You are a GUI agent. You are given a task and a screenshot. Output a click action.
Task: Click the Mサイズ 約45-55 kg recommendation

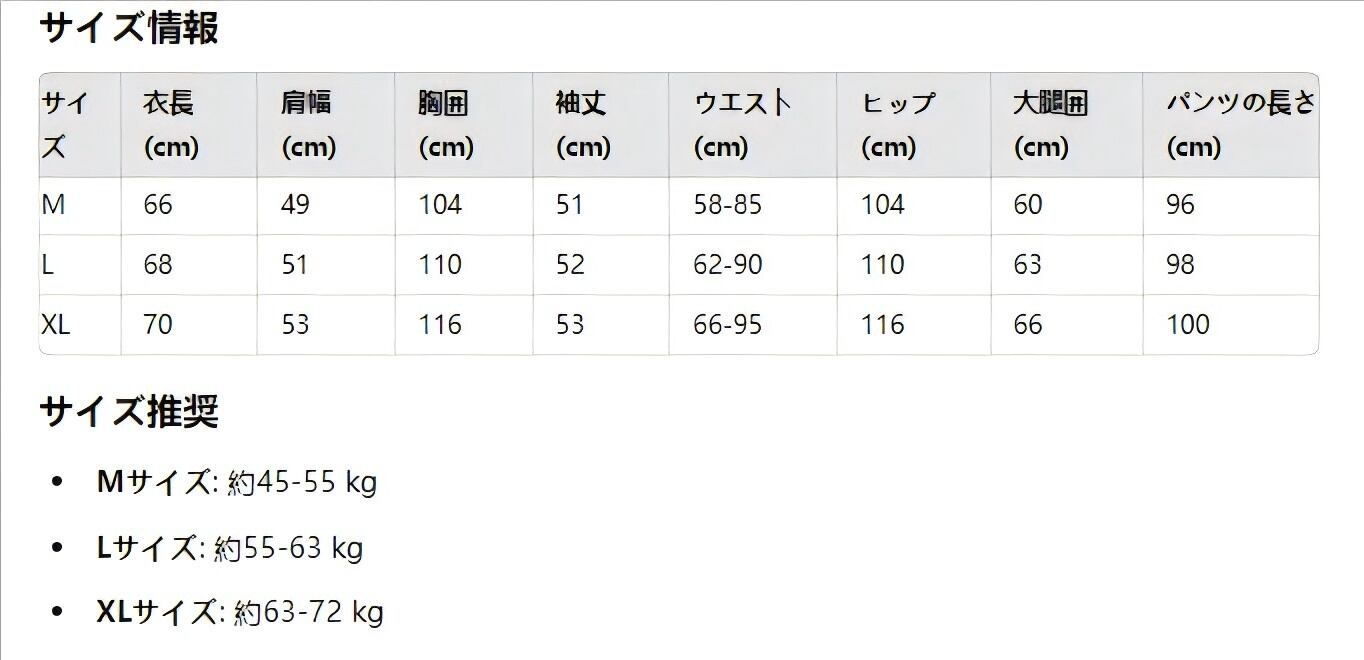click(x=236, y=483)
